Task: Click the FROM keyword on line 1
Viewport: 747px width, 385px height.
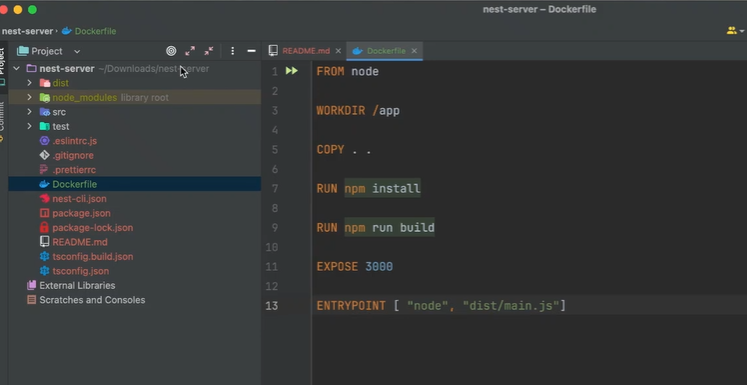Action: [x=331, y=71]
